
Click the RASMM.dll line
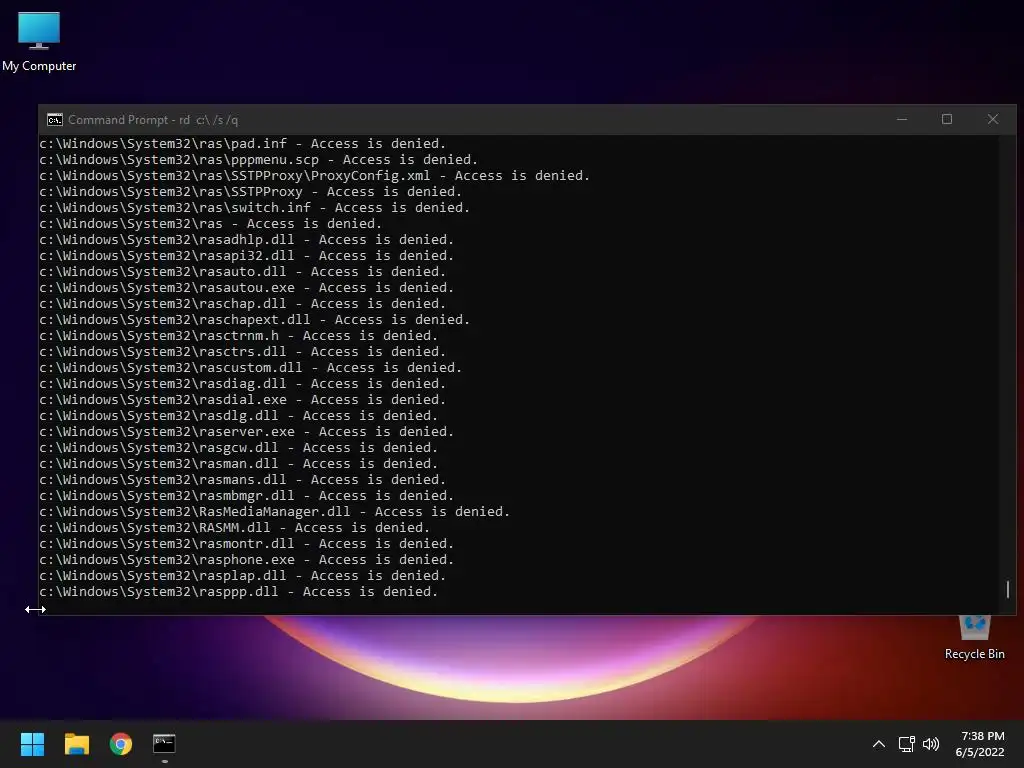point(234,528)
